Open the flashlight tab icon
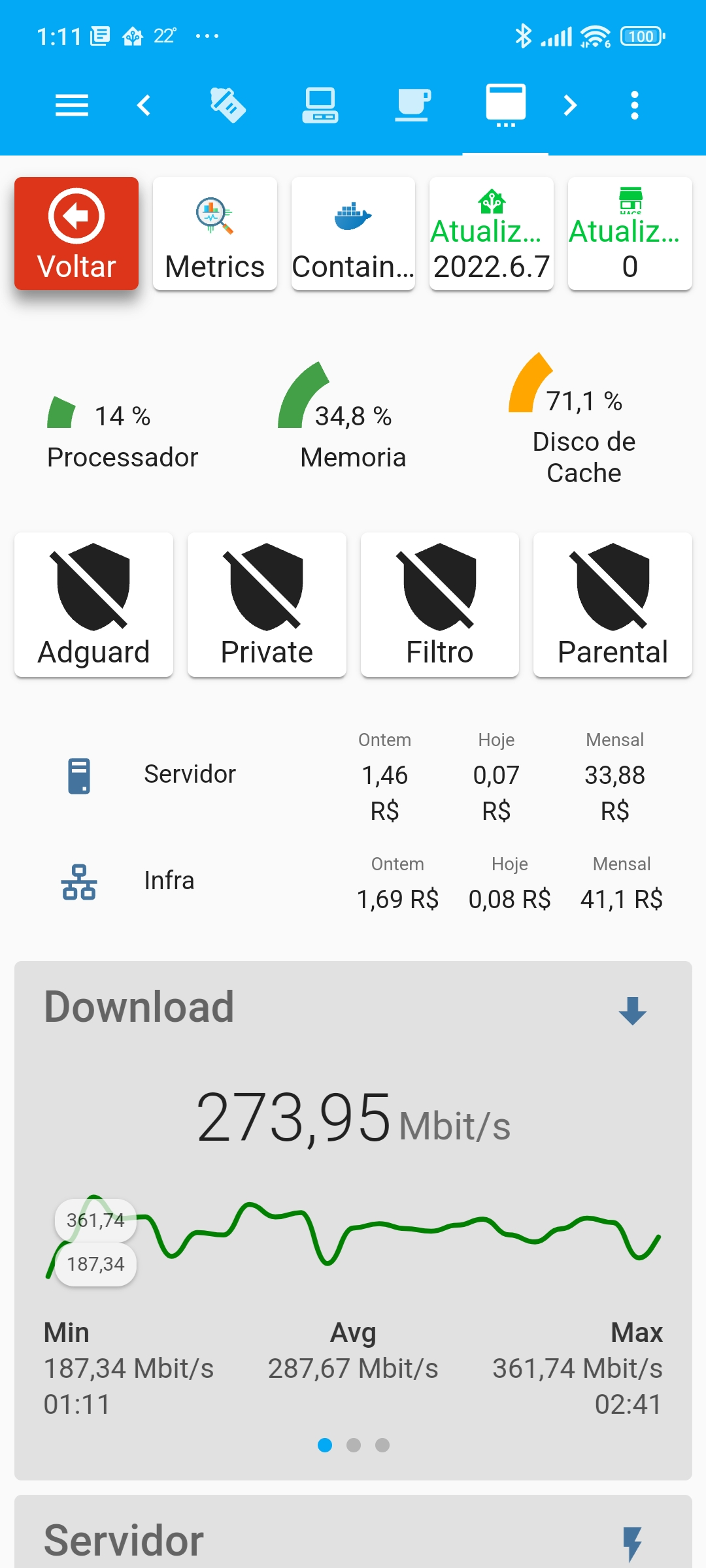Image resolution: width=706 pixels, height=1568 pixels. pyautogui.click(x=227, y=105)
